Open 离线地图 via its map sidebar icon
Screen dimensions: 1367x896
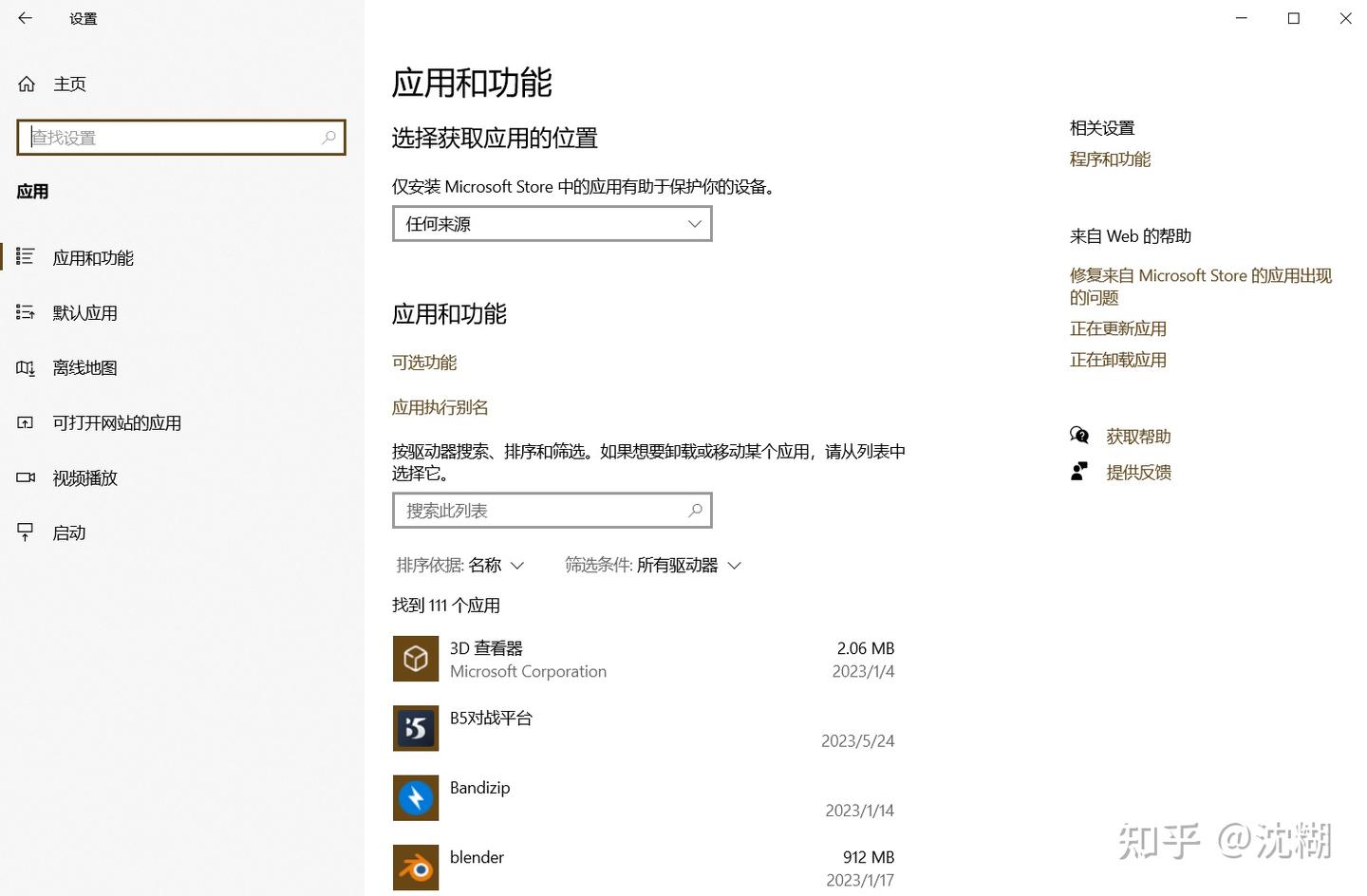point(25,367)
